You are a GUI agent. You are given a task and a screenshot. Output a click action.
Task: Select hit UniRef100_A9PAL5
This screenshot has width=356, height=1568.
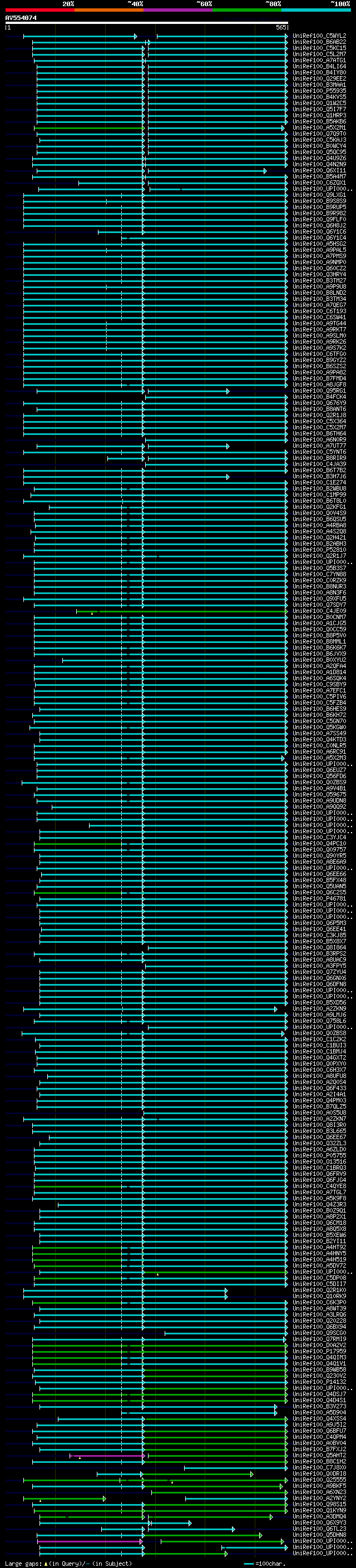pos(319,250)
